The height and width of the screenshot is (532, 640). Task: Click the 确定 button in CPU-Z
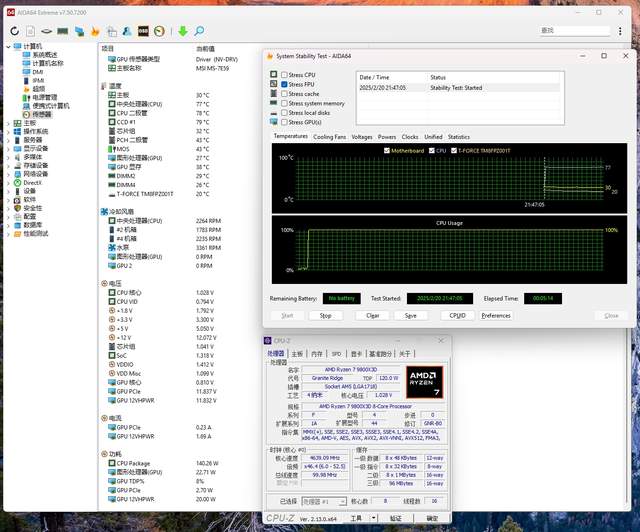432,518
